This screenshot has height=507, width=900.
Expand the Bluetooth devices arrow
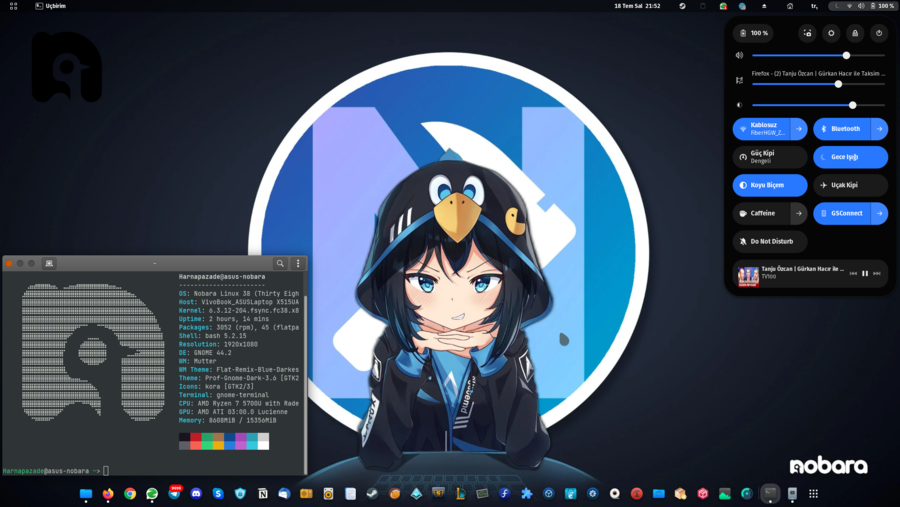tap(879, 129)
